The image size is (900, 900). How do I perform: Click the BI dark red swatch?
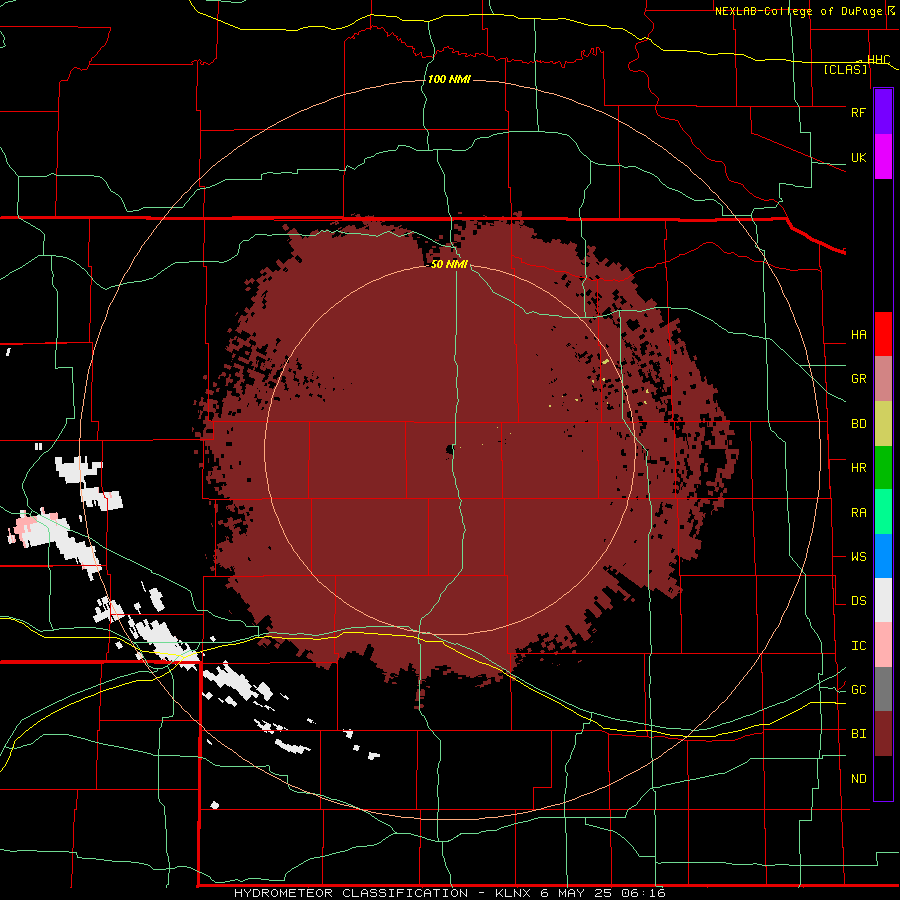tap(883, 734)
